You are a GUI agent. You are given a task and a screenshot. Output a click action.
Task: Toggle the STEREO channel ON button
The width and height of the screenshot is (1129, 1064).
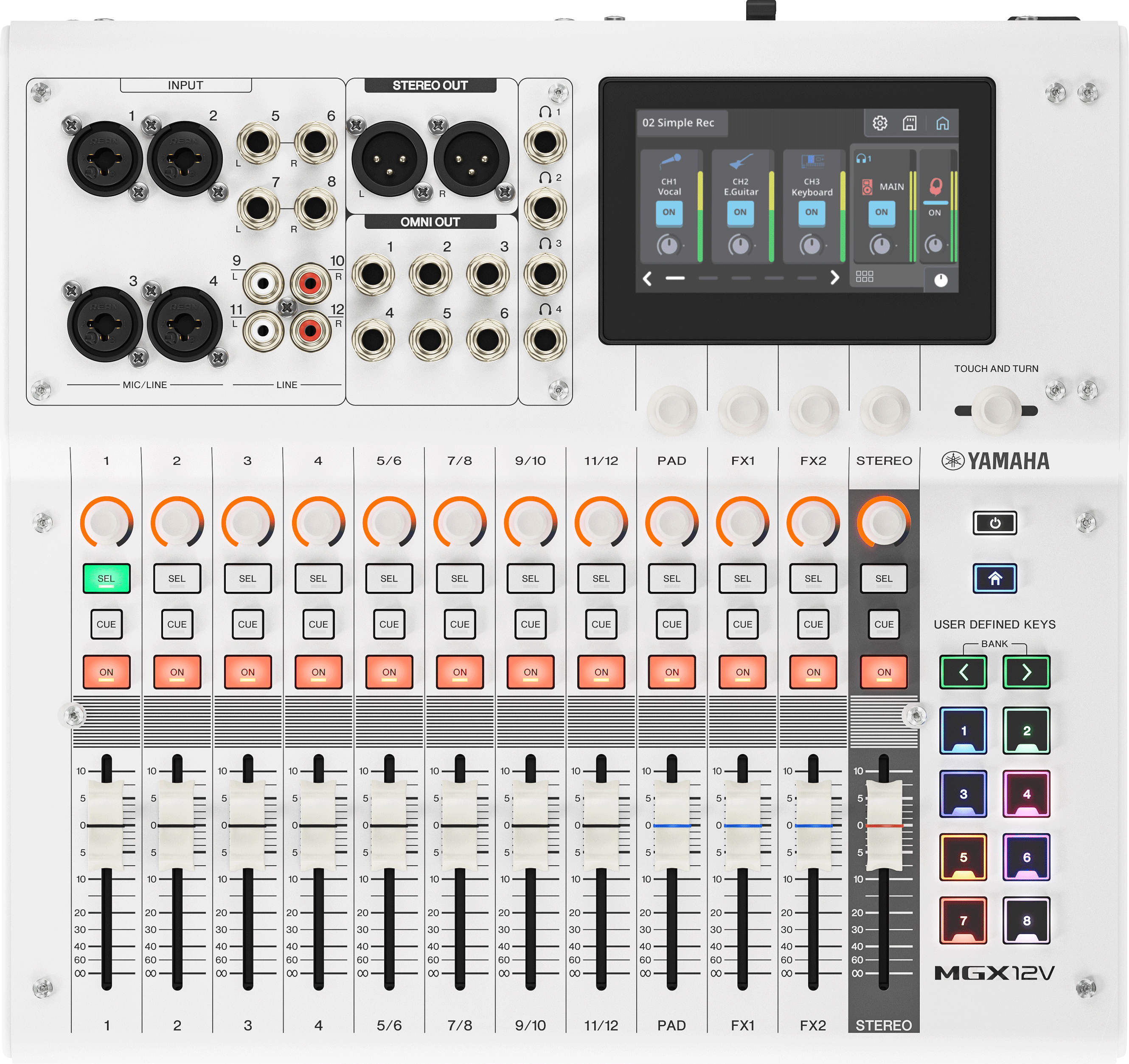tap(884, 673)
